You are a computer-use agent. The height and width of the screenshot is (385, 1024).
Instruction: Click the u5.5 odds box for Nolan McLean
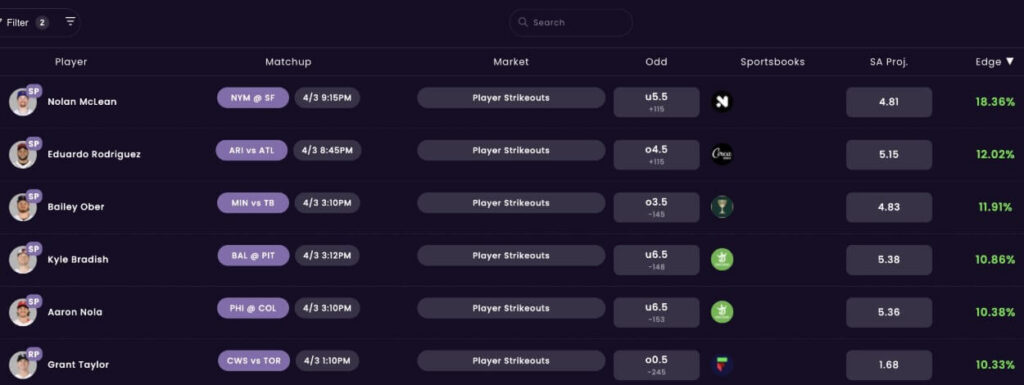click(x=656, y=102)
